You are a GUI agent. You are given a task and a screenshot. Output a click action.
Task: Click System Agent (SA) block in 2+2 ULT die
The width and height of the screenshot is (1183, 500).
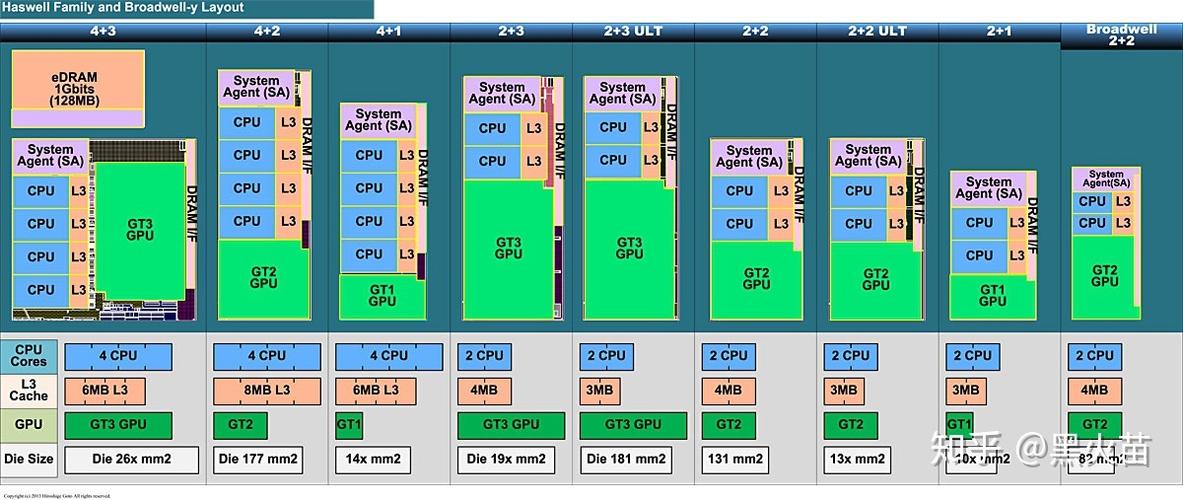point(868,156)
